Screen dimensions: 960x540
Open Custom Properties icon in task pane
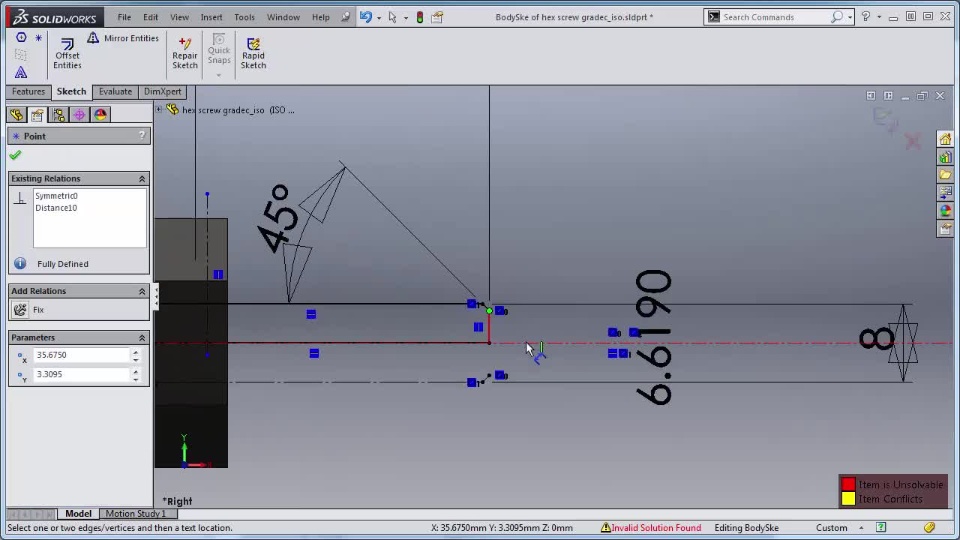point(945,229)
